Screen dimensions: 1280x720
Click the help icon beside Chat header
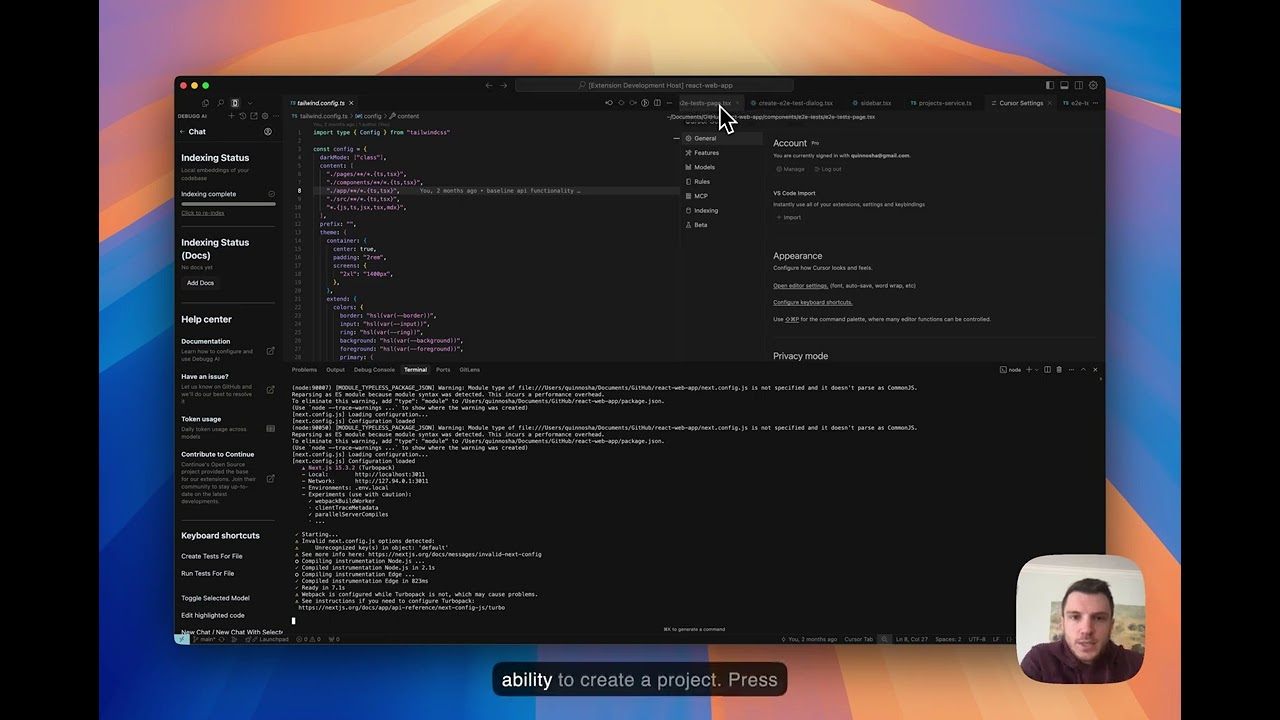[x=267, y=132]
